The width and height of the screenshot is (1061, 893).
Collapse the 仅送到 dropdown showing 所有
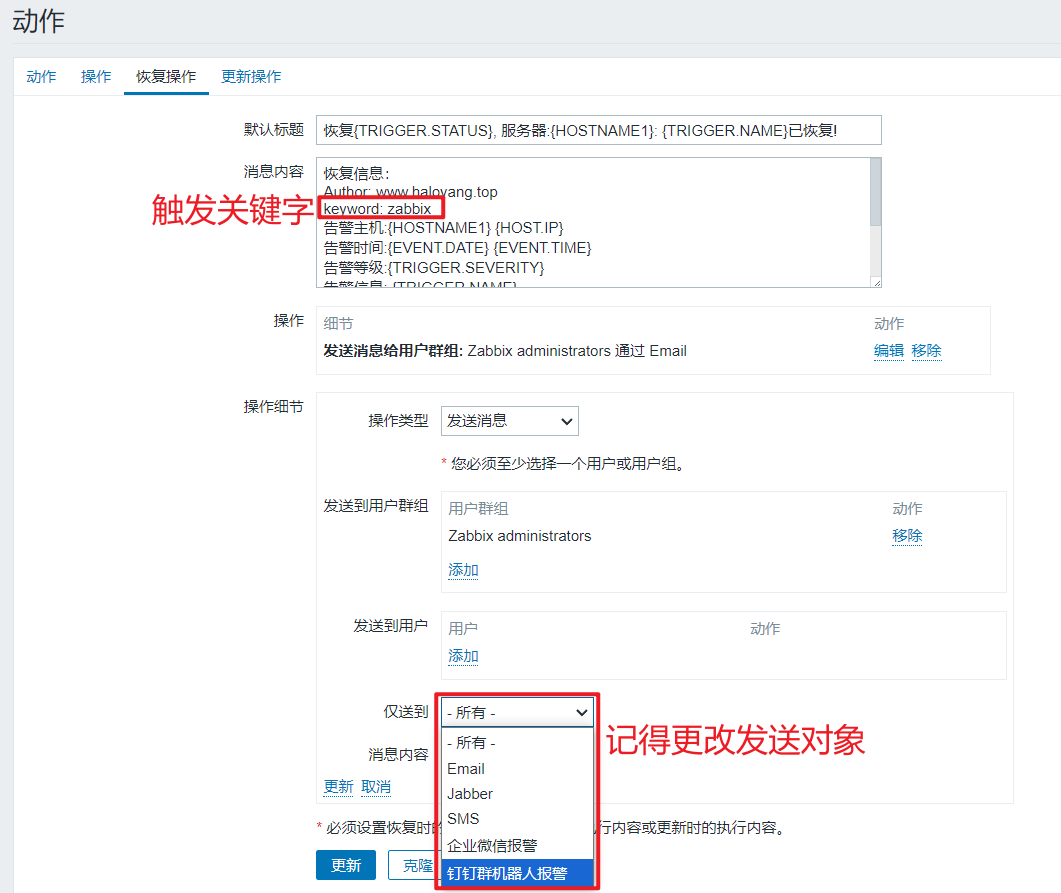[518, 712]
